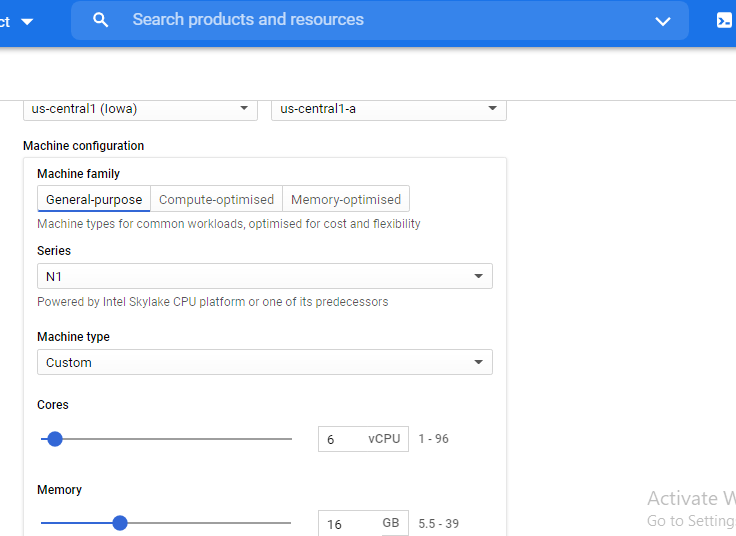Select the General-purpose machine family tab
The width and height of the screenshot is (736, 536).
pos(94,199)
